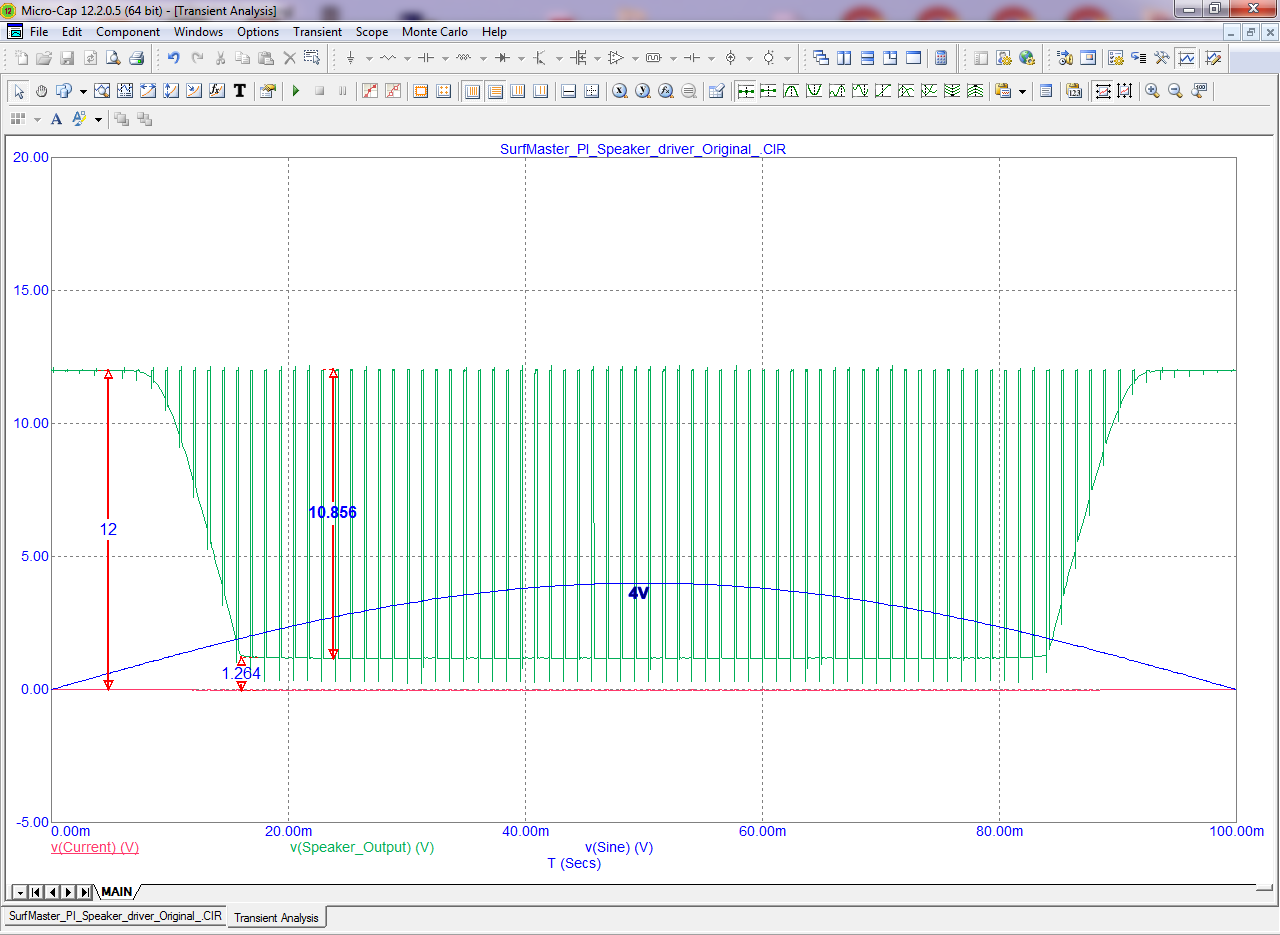Click the Zoom In magnifier icon

click(x=1152, y=91)
